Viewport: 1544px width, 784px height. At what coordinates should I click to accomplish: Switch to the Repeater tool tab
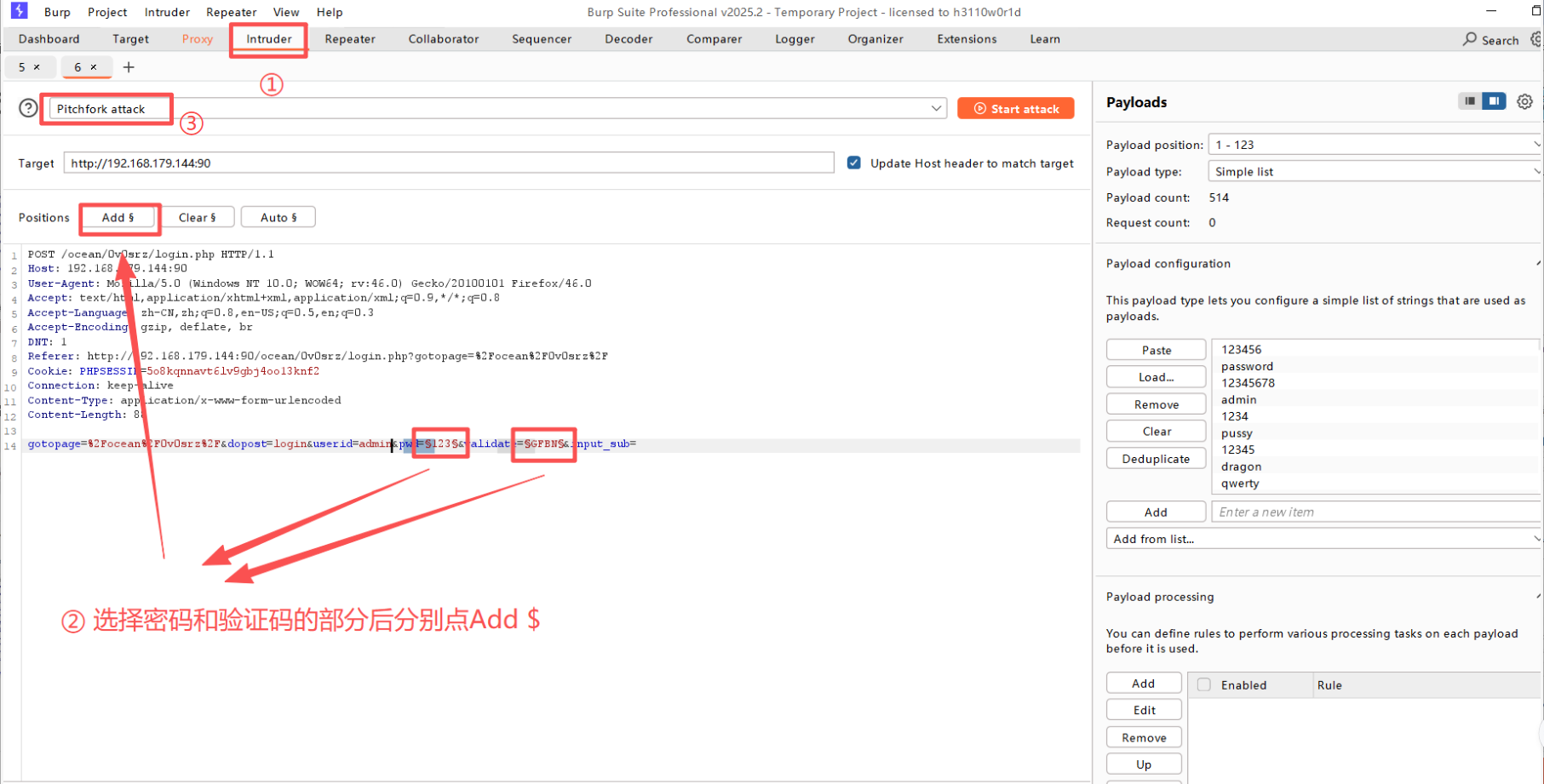(x=350, y=39)
